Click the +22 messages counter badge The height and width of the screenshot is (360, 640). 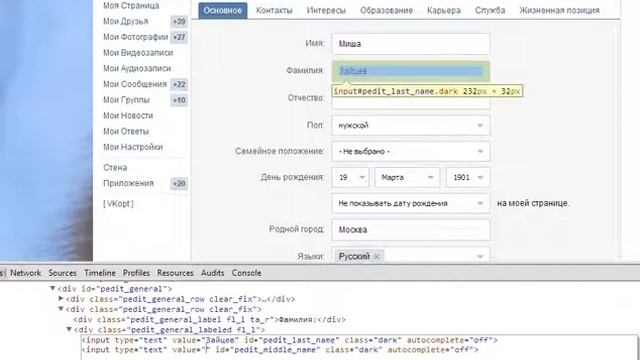(x=179, y=84)
